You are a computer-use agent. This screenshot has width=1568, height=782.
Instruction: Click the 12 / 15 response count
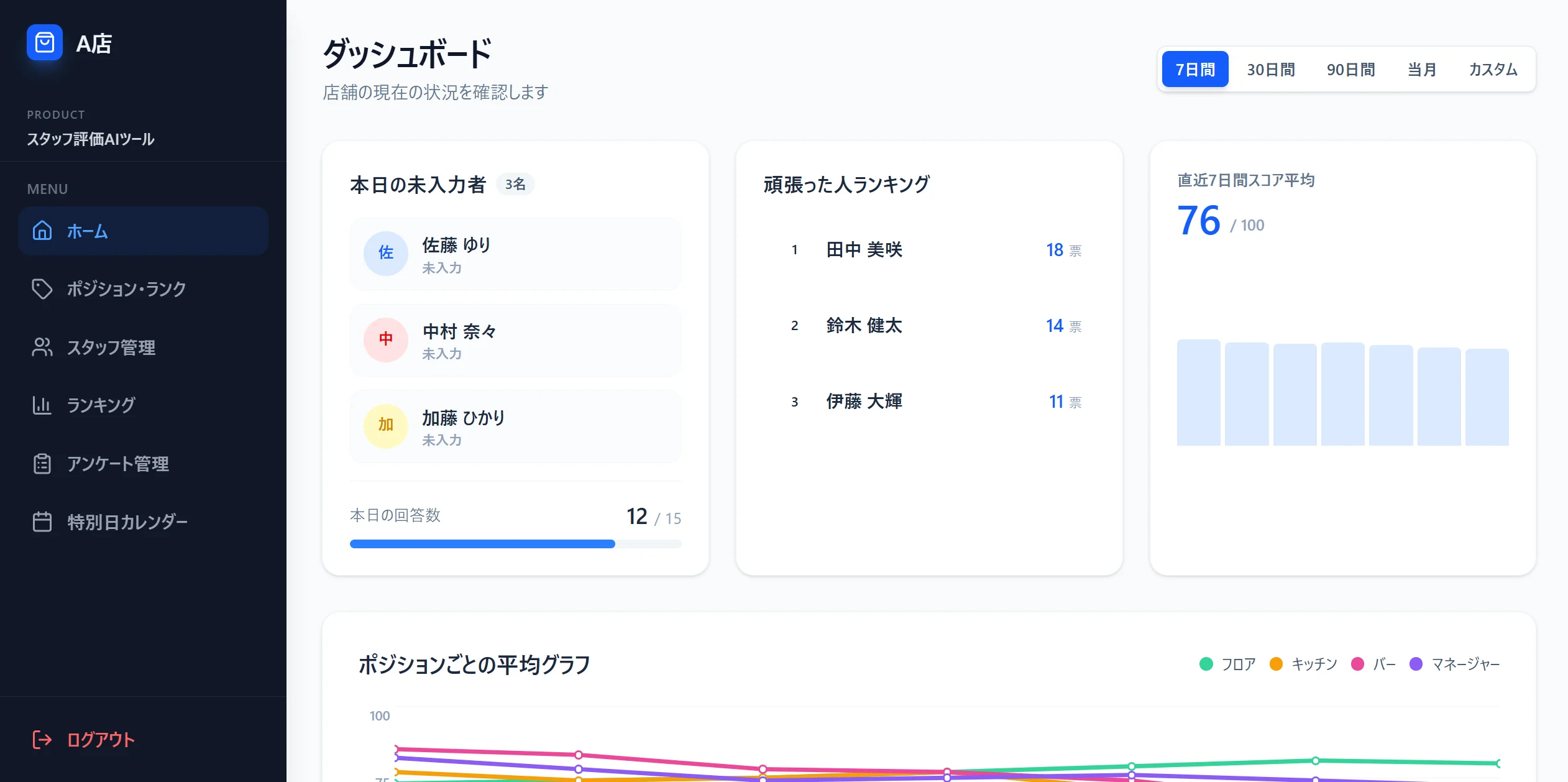point(653,517)
